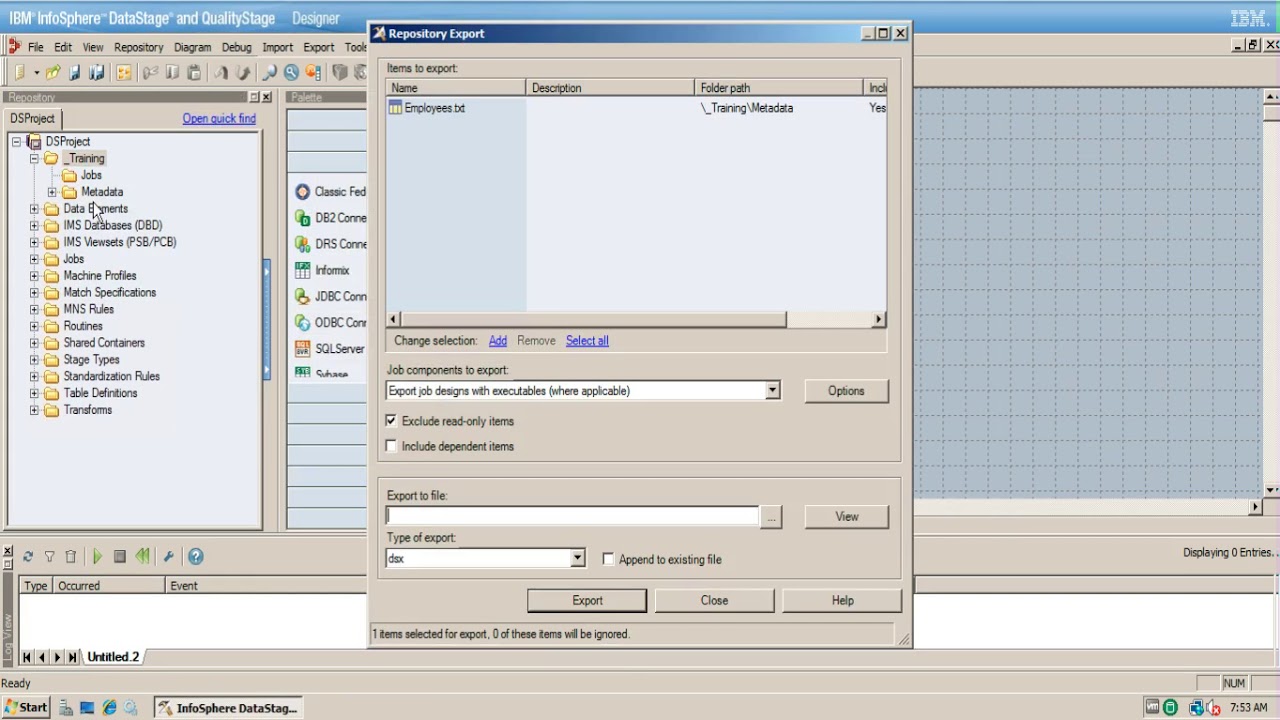Click the Filter funnel icon in Log View
Screen dimensions: 1280x720
49,557
